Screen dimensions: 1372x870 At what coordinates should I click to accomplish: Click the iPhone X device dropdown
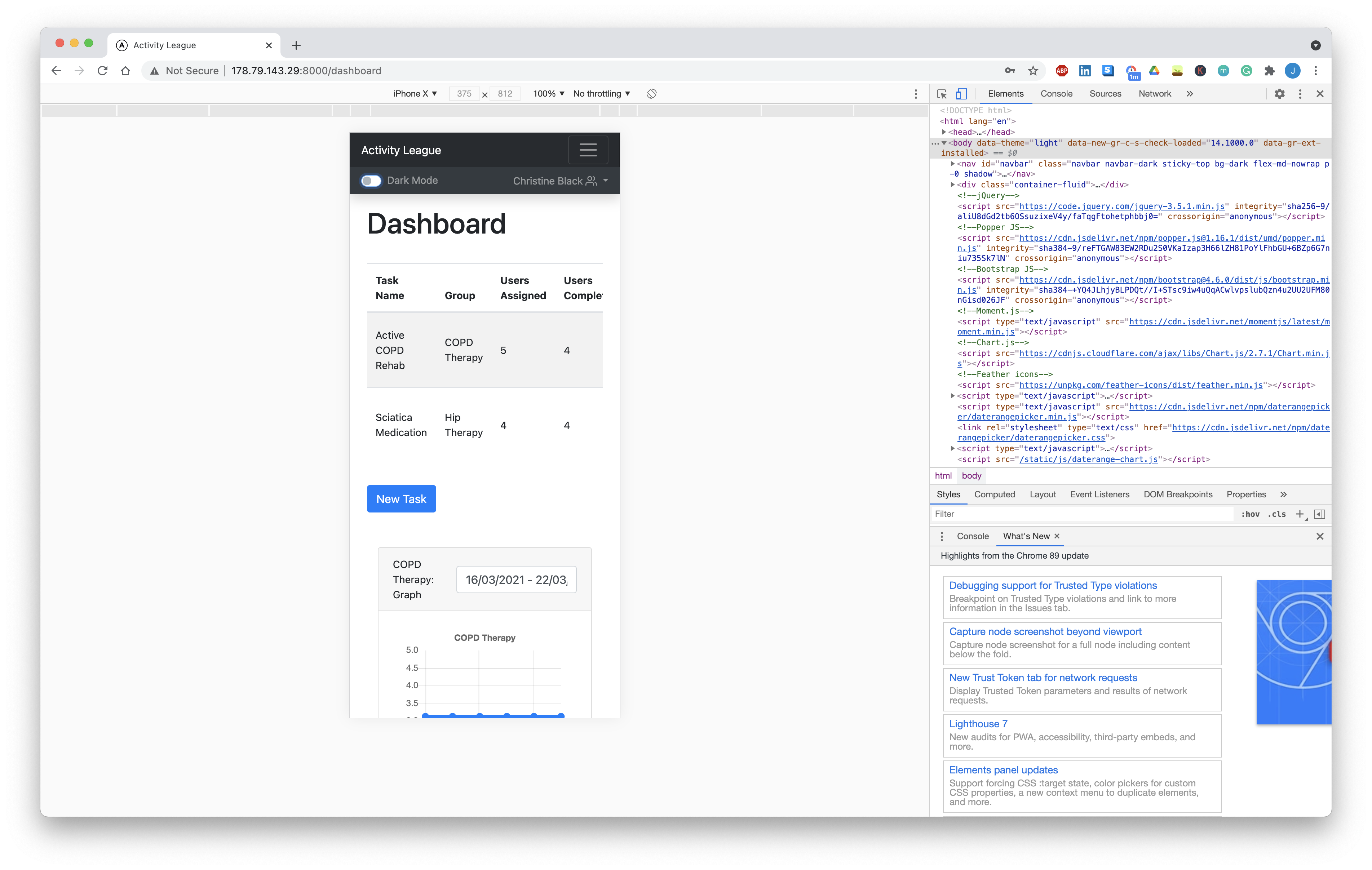[x=413, y=93]
